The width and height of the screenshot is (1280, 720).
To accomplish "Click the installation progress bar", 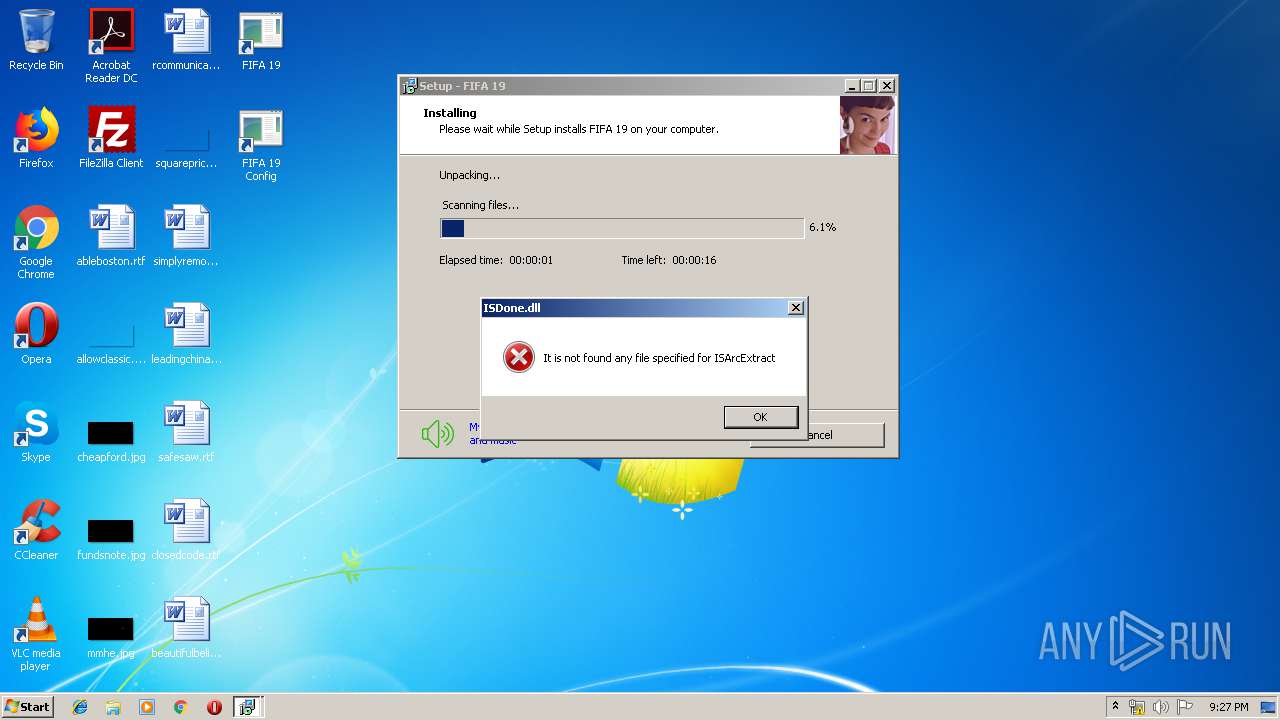I will pos(622,228).
